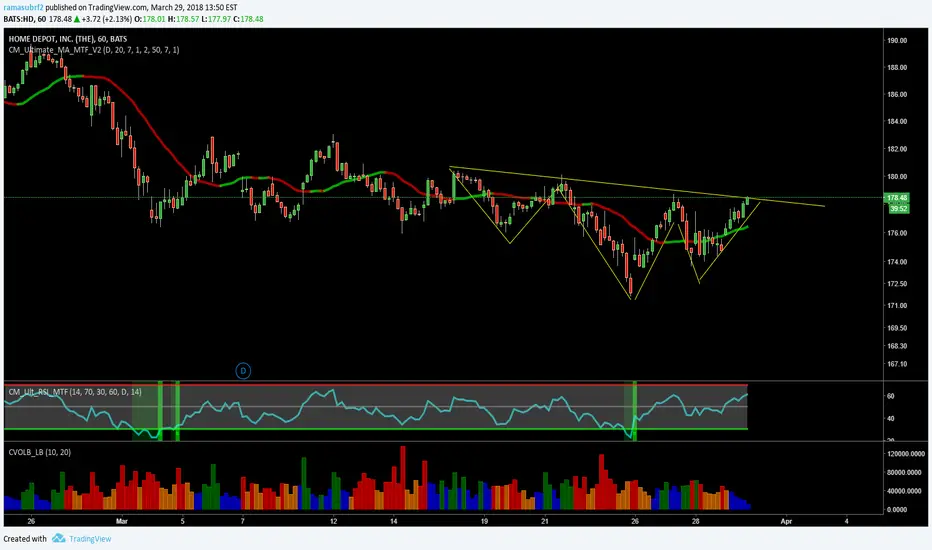Click the current price label 178.48
This screenshot has width=932, height=550.
[x=897, y=198]
